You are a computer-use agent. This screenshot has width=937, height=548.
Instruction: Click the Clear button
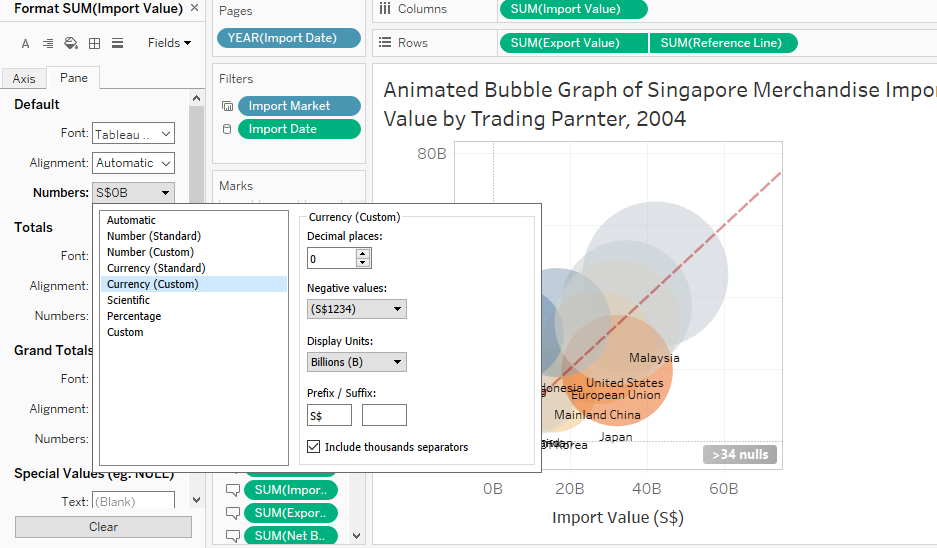tap(103, 527)
